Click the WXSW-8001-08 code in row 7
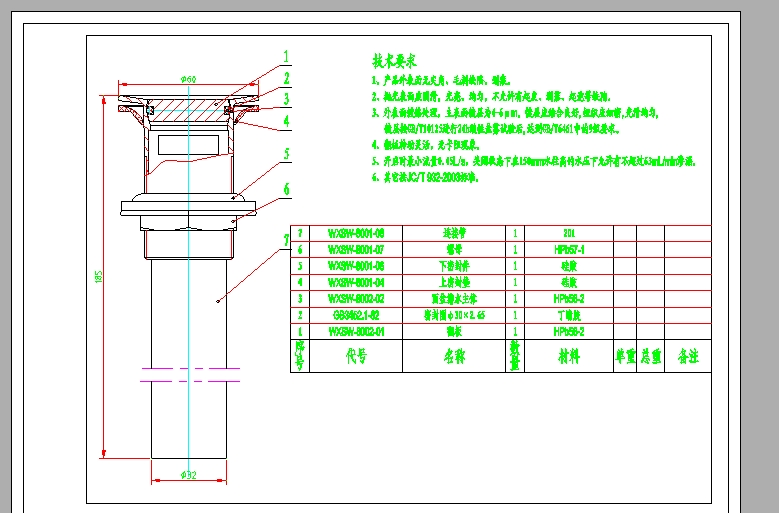The height and width of the screenshot is (513, 779). click(x=356, y=233)
